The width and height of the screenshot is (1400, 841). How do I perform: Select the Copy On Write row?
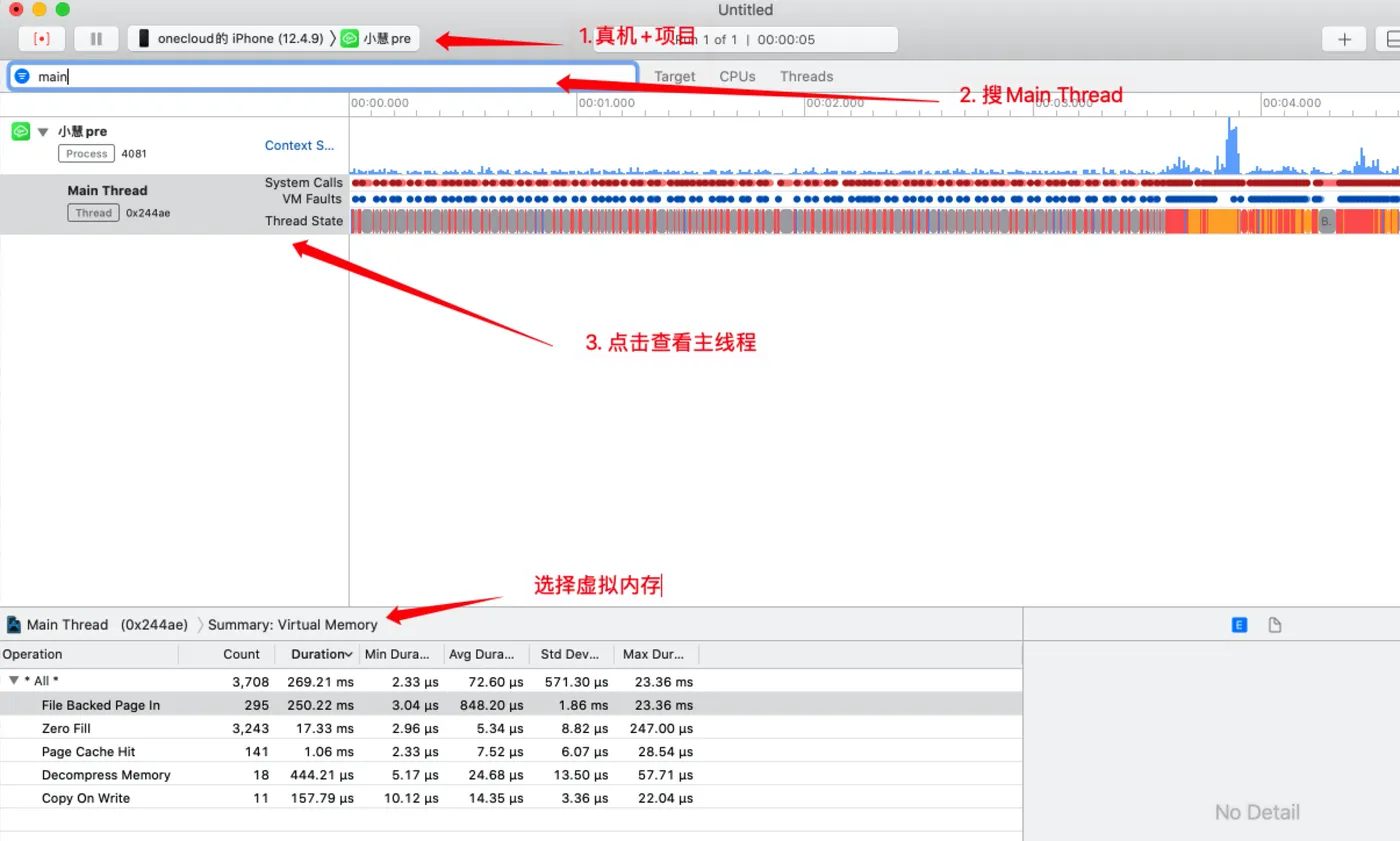[511, 798]
